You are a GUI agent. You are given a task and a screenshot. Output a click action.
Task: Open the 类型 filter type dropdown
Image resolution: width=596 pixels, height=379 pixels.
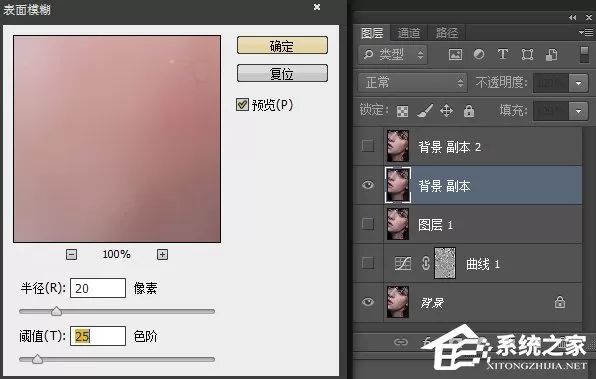(393, 55)
